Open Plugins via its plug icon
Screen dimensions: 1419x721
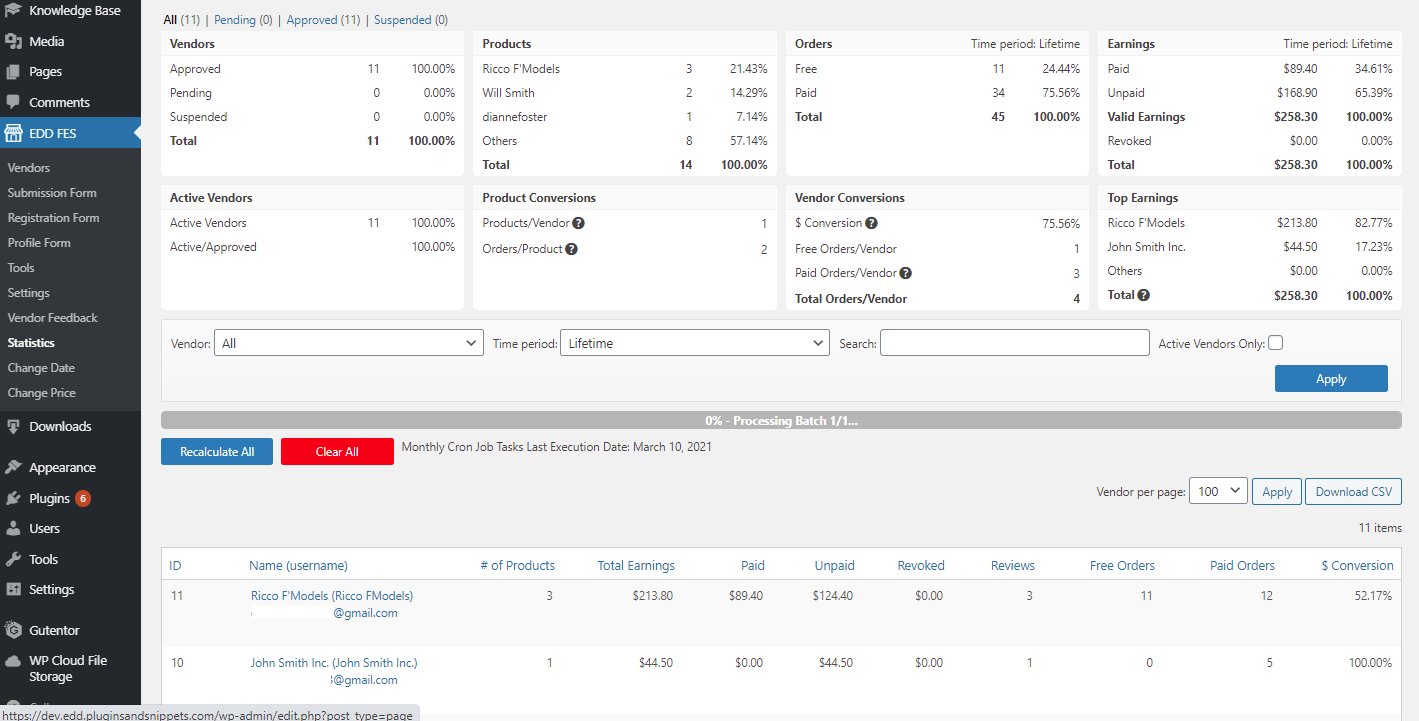[x=13, y=498]
